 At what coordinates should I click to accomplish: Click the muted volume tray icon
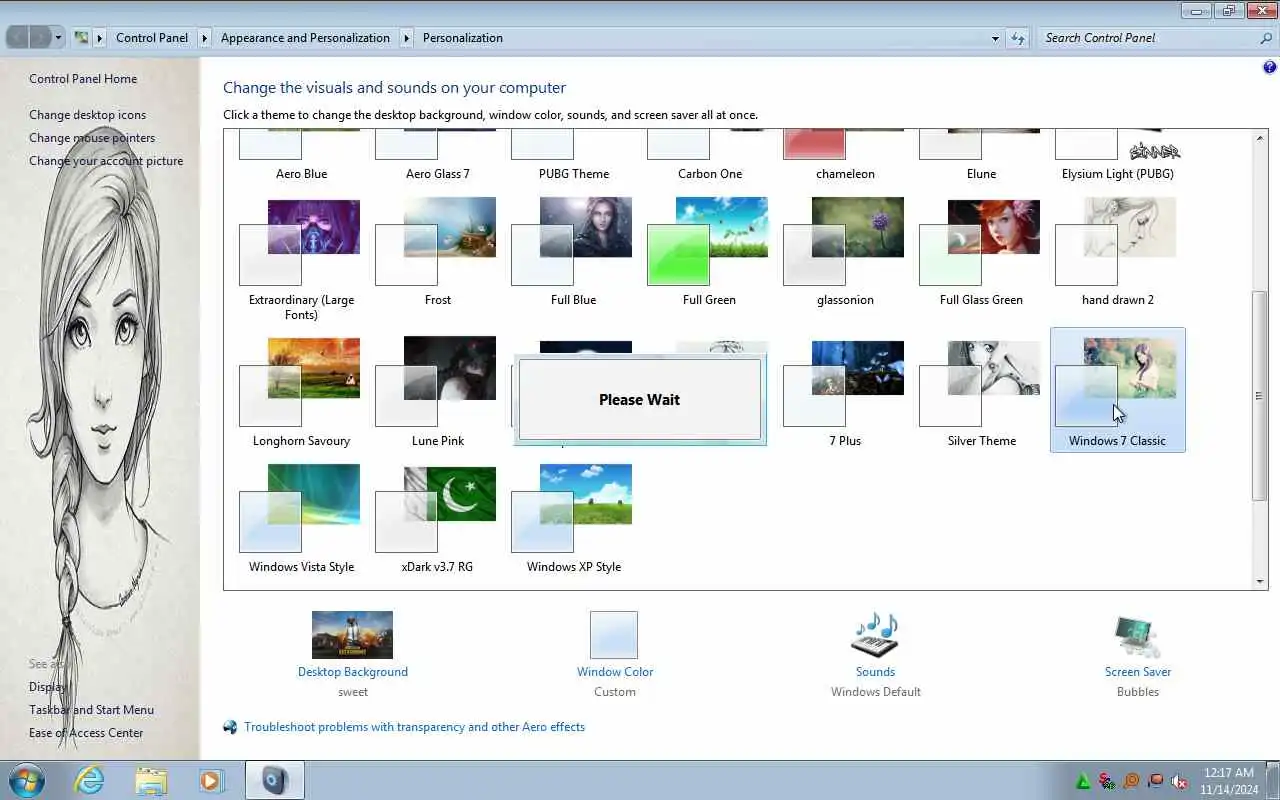(x=1179, y=781)
